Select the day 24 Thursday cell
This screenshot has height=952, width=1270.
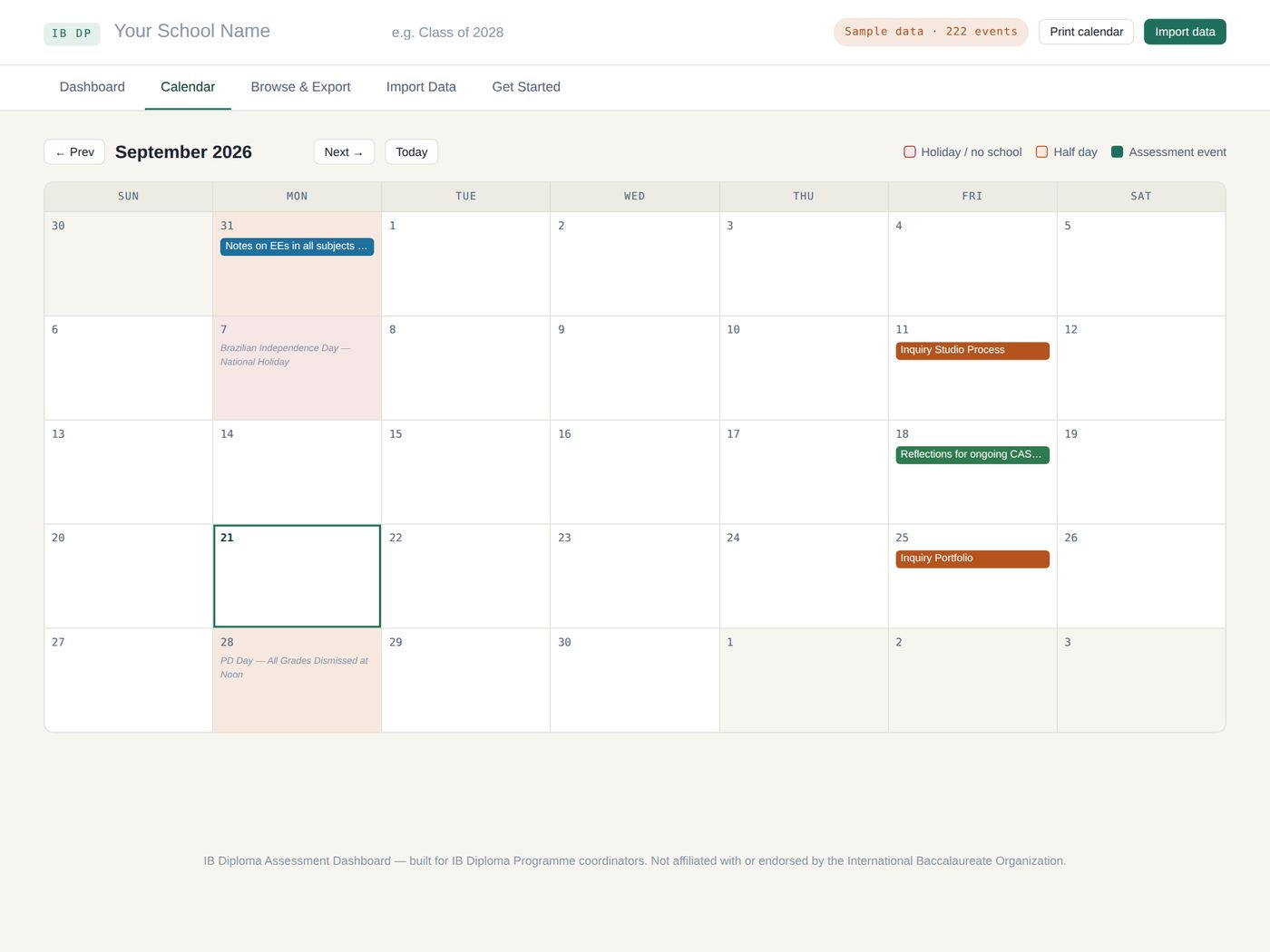[804, 576]
